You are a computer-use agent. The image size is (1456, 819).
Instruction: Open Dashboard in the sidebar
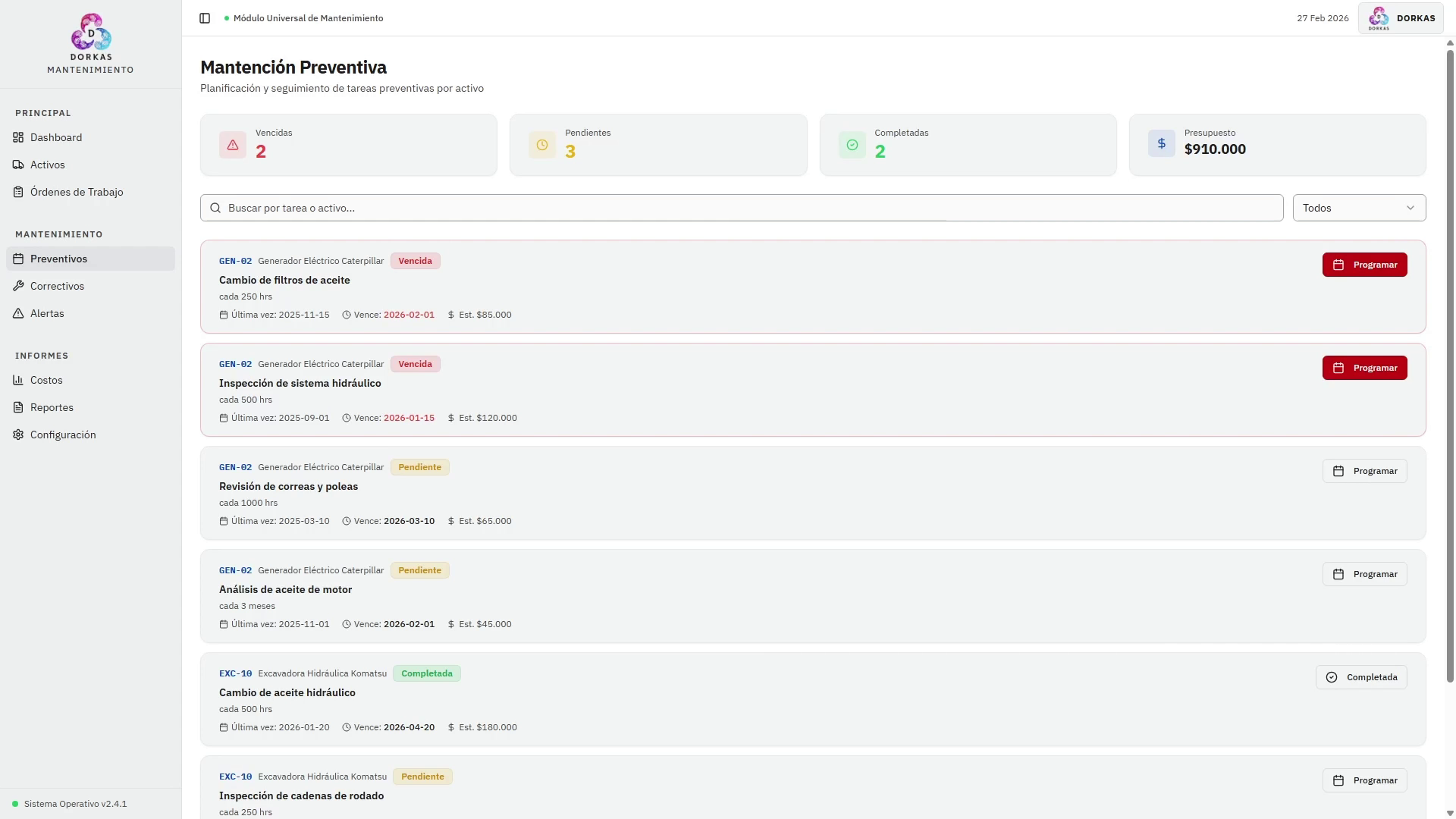(56, 137)
